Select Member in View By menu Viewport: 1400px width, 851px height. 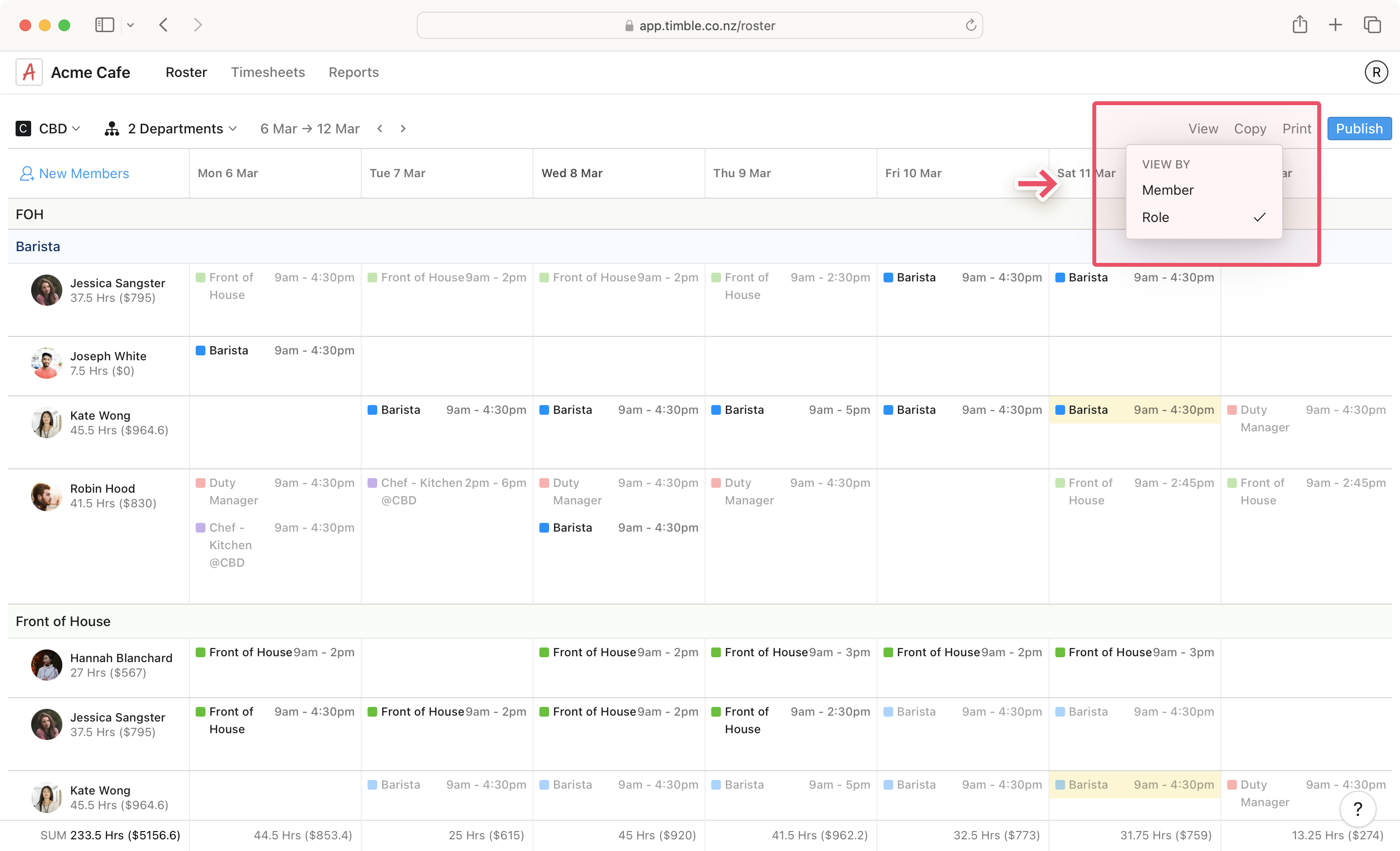(x=1168, y=190)
